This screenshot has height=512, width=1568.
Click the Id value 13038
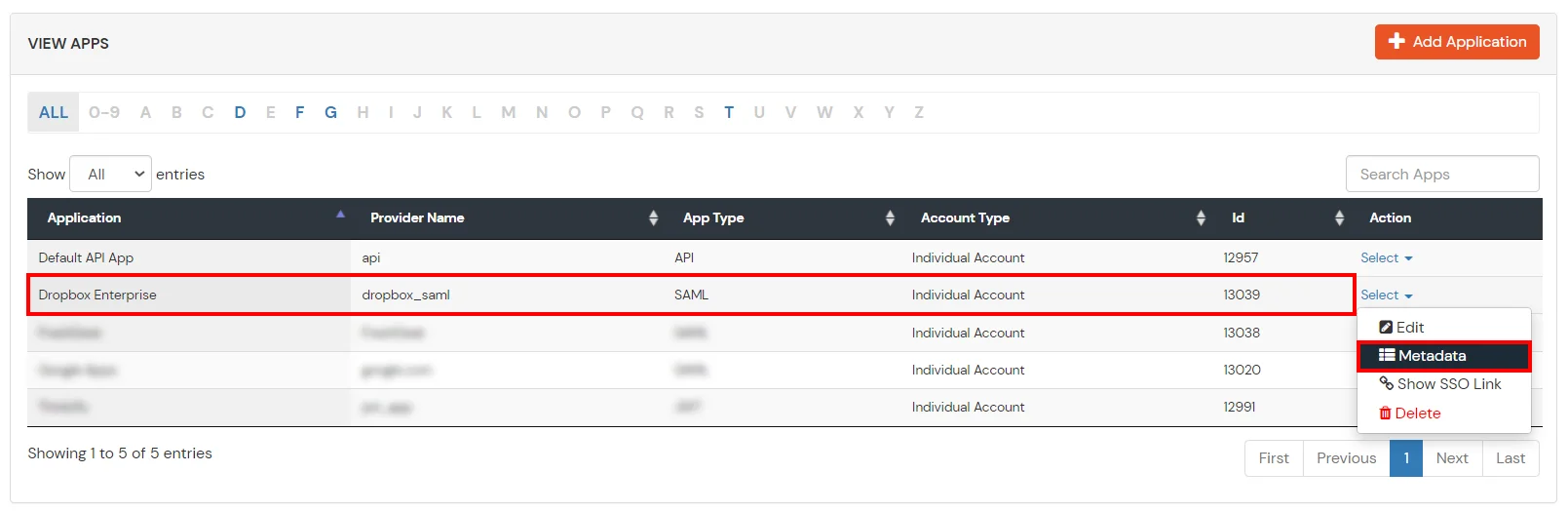[x=1242, y=333]
